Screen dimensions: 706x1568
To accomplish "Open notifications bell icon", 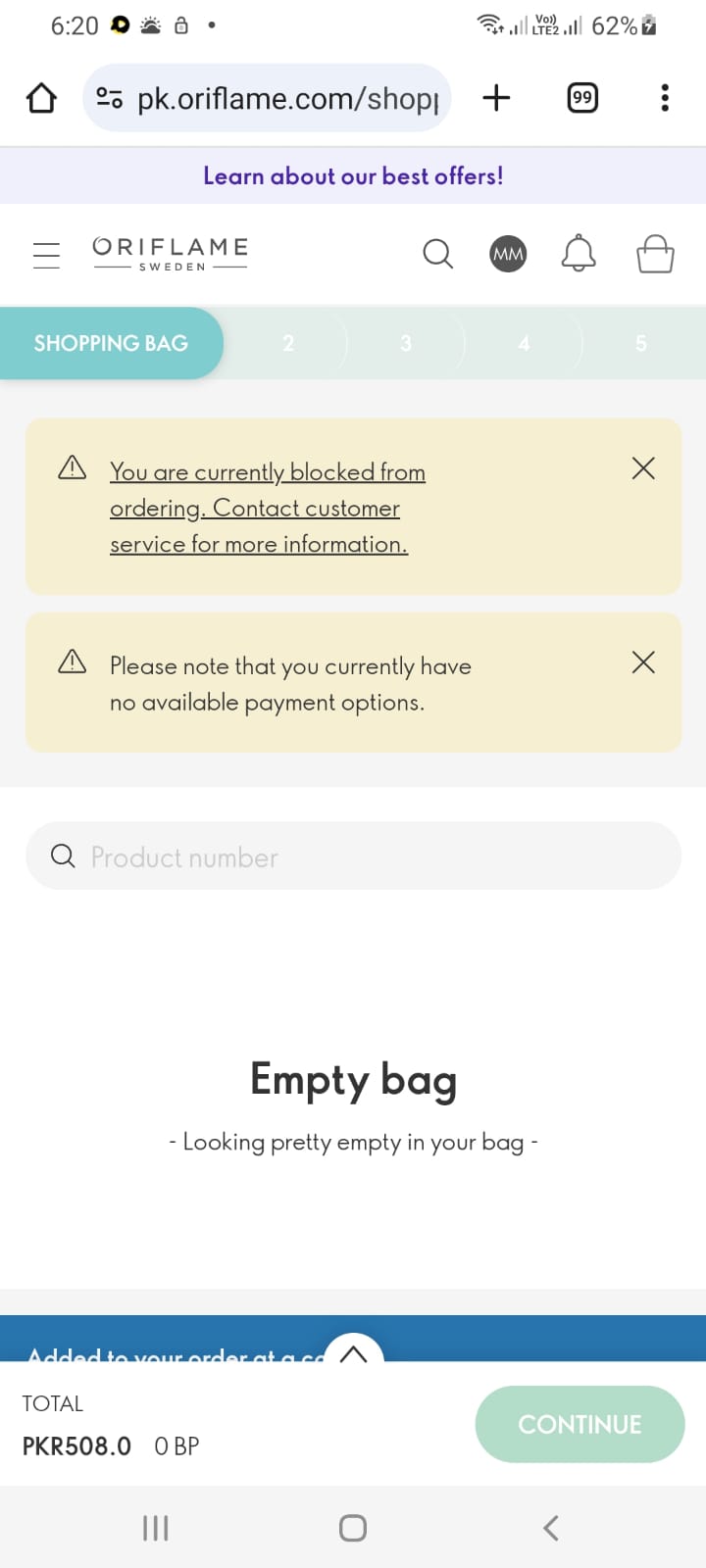I will point(579,253).
